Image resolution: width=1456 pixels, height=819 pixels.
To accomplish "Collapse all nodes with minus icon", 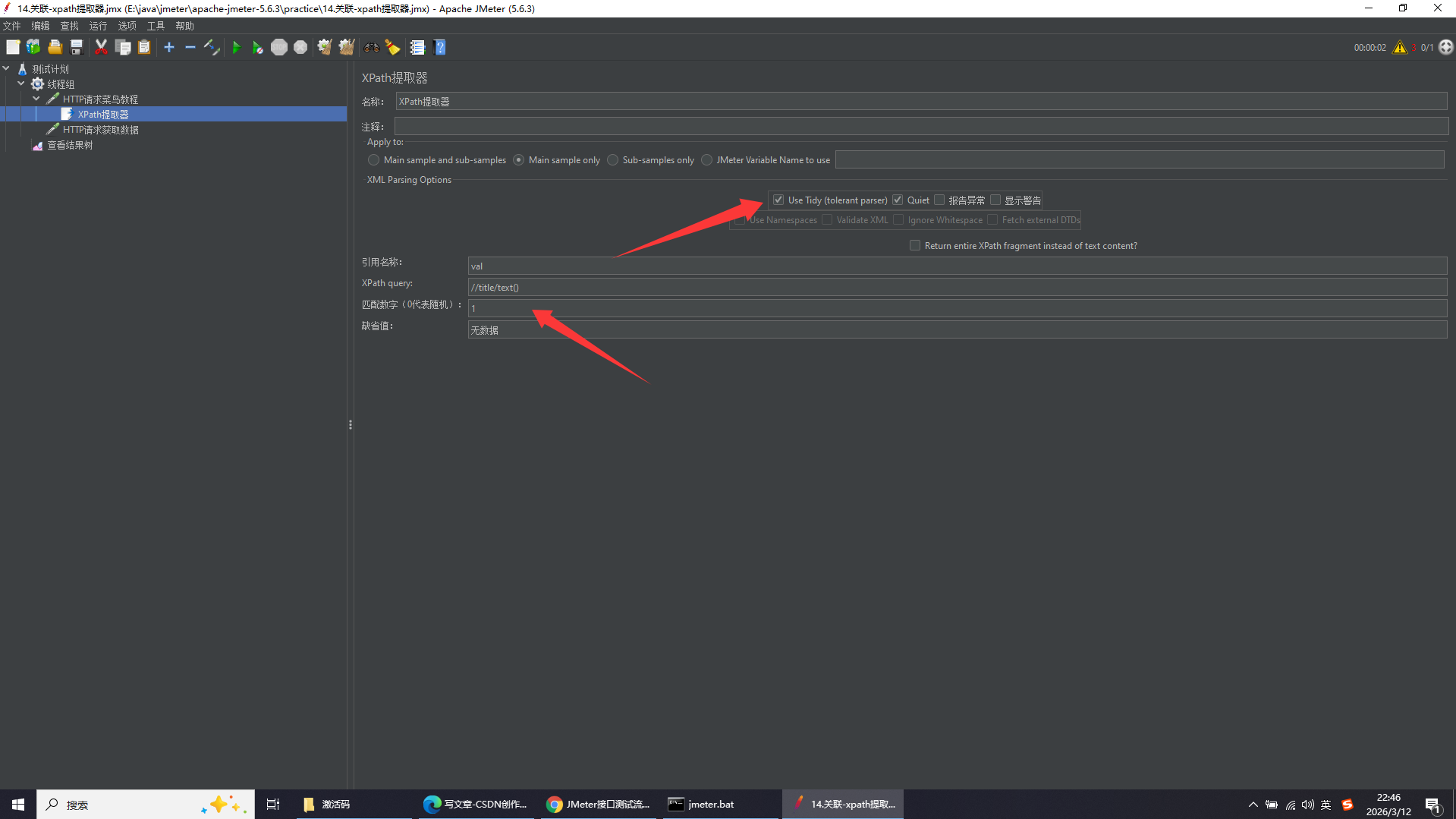I will (x=190, y=47).
